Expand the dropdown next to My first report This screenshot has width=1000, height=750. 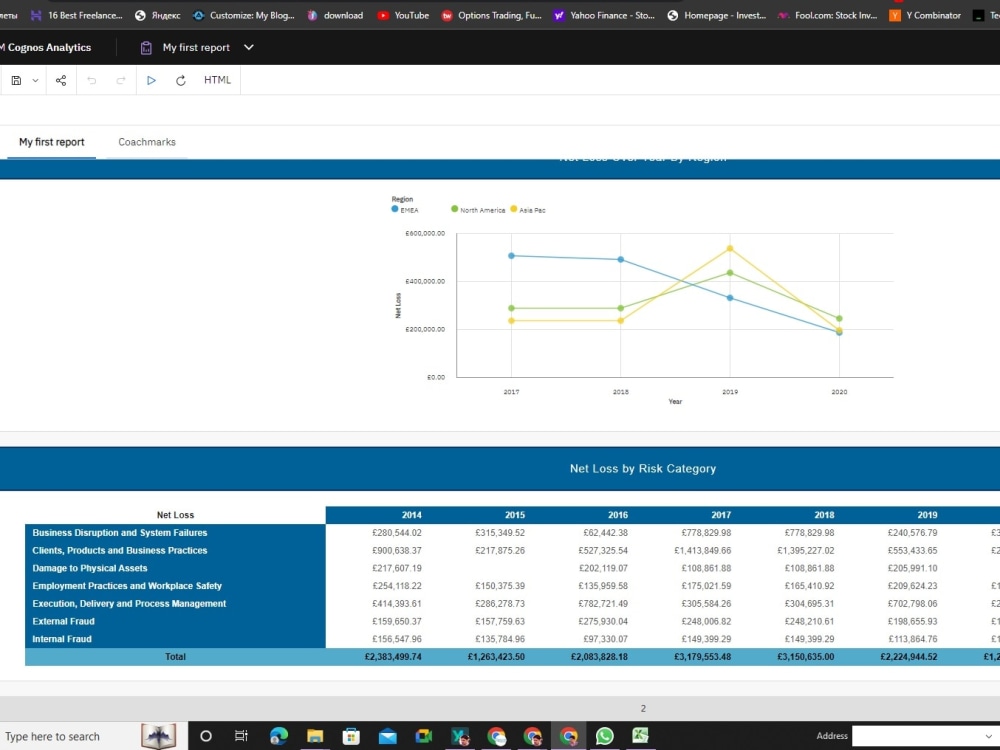tap(248, 47)
